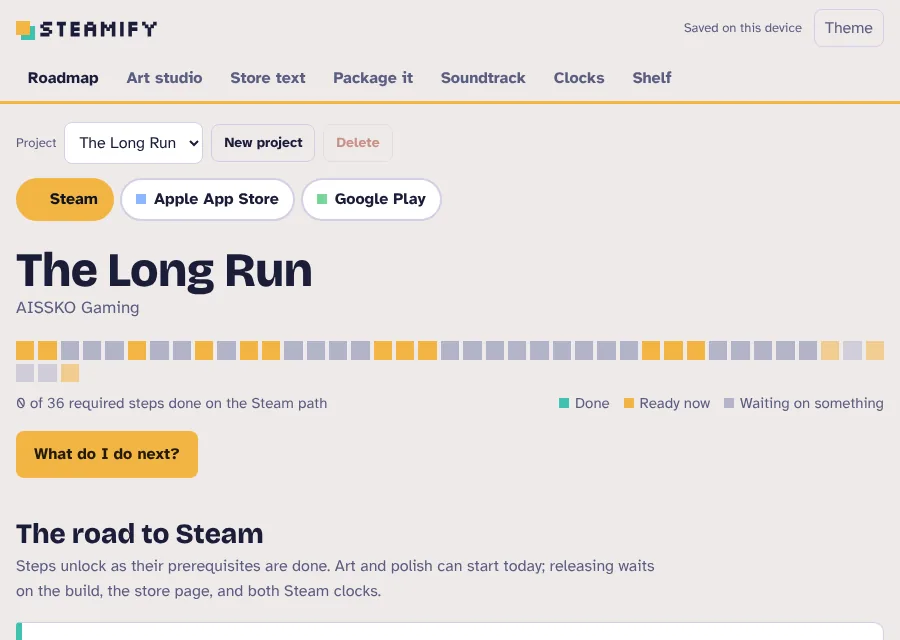Create a New project

tap(263, 143)
